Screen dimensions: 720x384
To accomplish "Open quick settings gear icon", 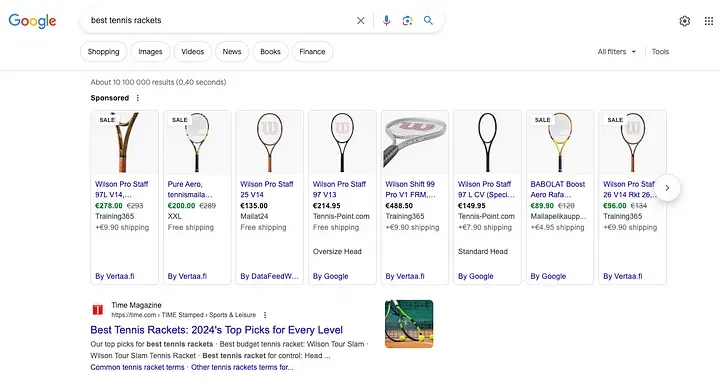I will point(685,21).
